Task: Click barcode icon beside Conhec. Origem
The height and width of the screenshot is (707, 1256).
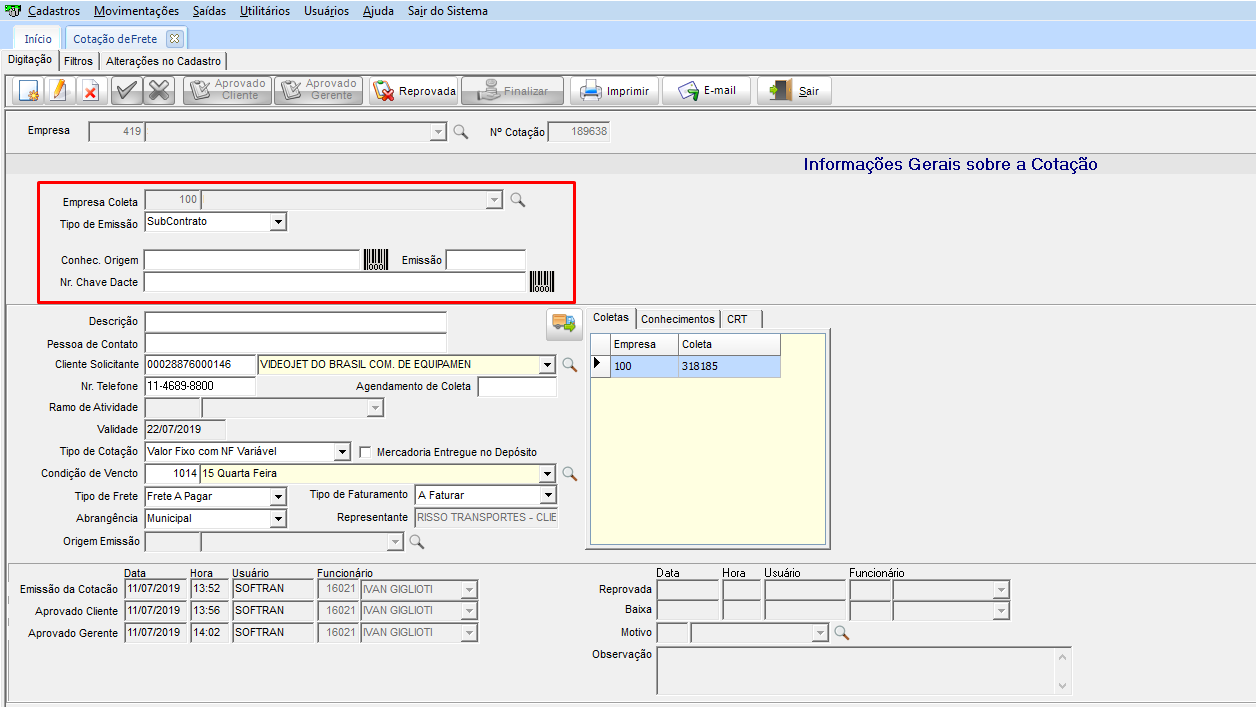Action: 376,260
